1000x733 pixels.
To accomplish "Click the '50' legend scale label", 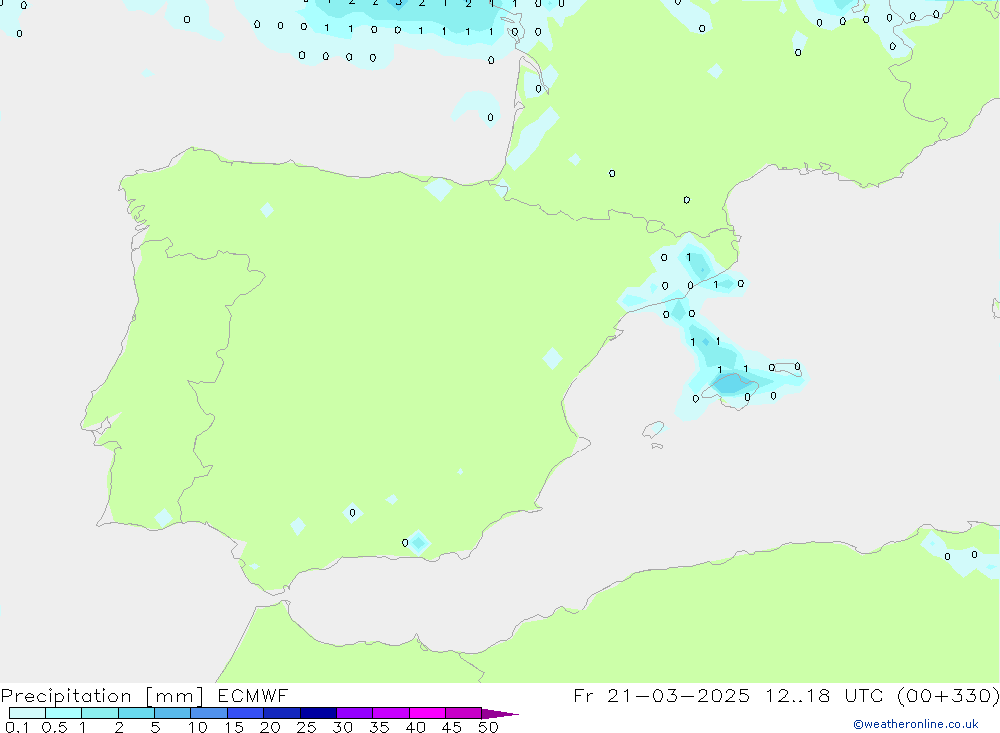I will coord(488,727).
